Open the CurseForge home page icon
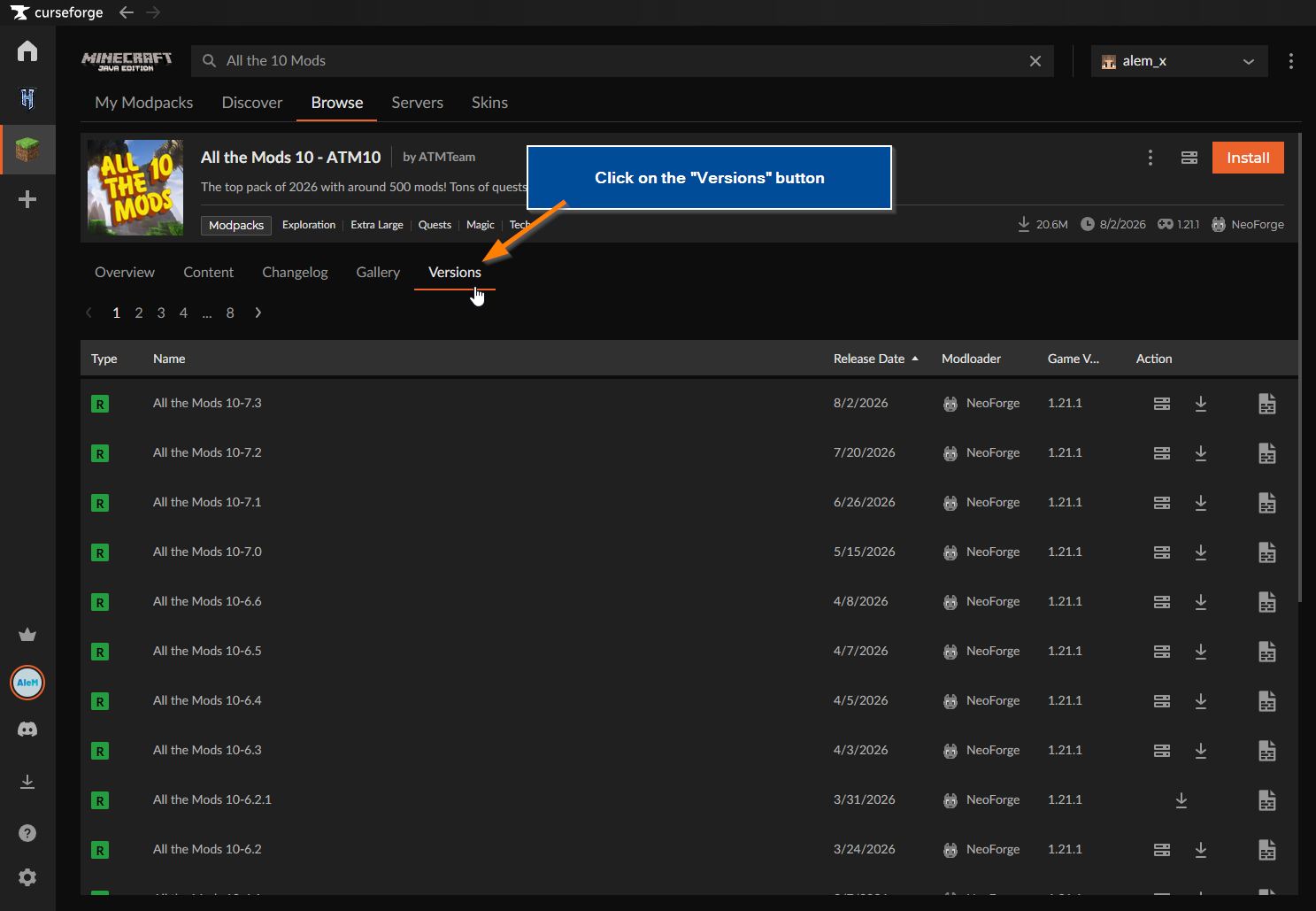Viewport: 1316px width, 911px height. coord(27,50)
